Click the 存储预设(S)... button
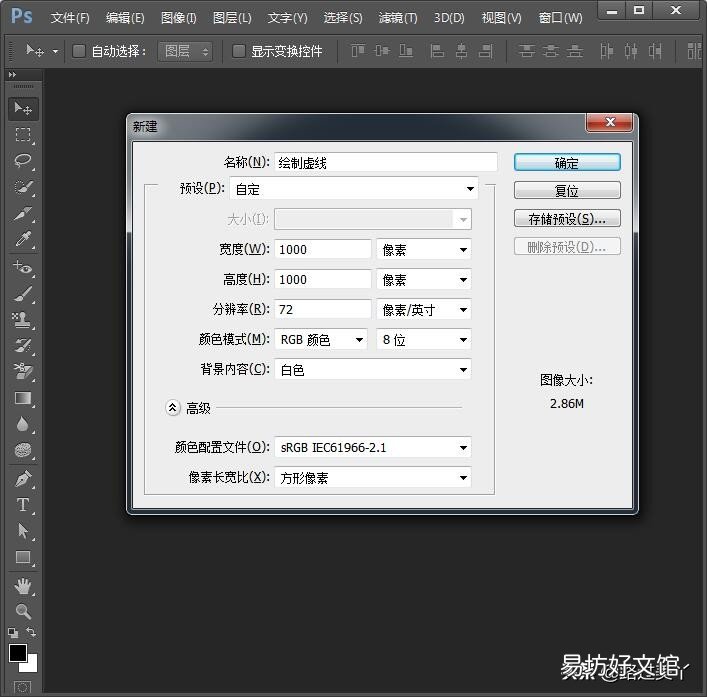This screenshot has height=697, width=707. click(567, 219)
